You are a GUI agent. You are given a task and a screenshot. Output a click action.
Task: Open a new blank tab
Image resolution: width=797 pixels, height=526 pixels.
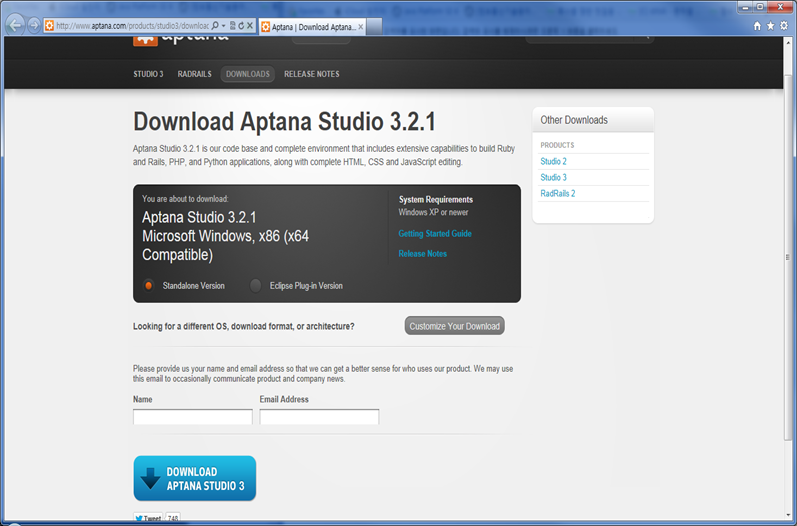click(x=374, y=27)
